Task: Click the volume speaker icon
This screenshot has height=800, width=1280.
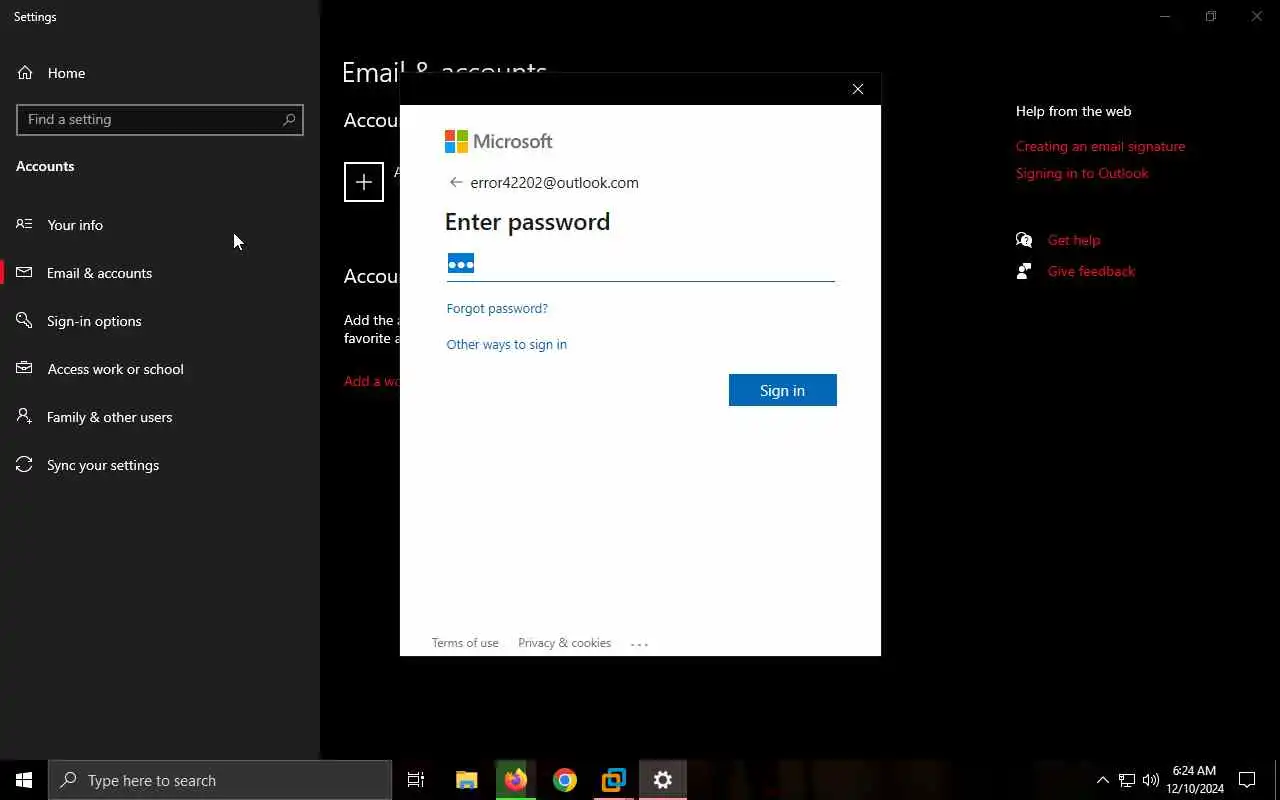Action: click(1151, 780)
